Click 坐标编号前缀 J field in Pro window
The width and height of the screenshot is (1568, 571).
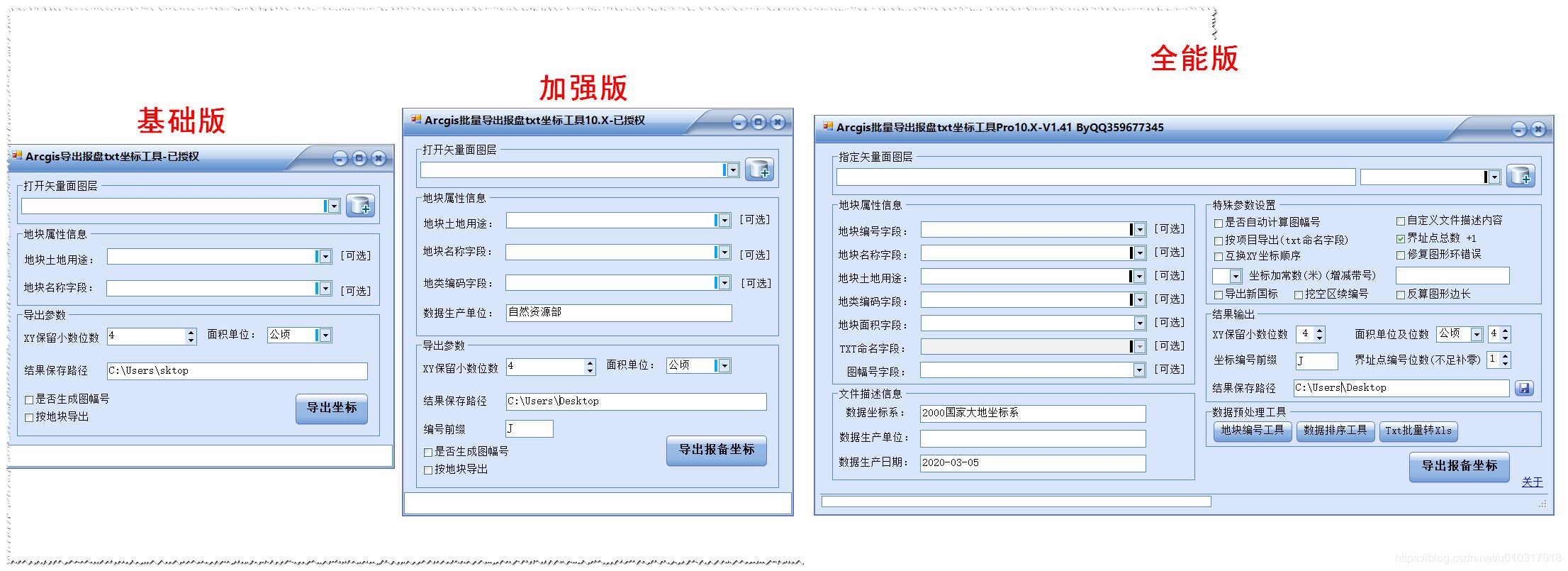tap(1317, 361)
